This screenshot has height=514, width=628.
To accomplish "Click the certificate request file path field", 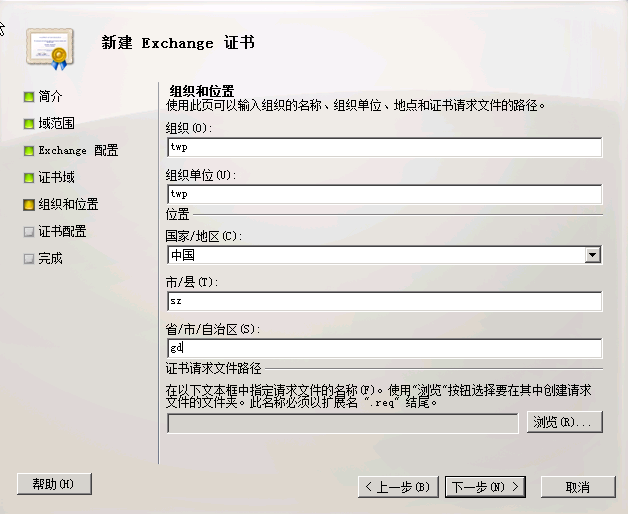I will click(x=343, y=423).
